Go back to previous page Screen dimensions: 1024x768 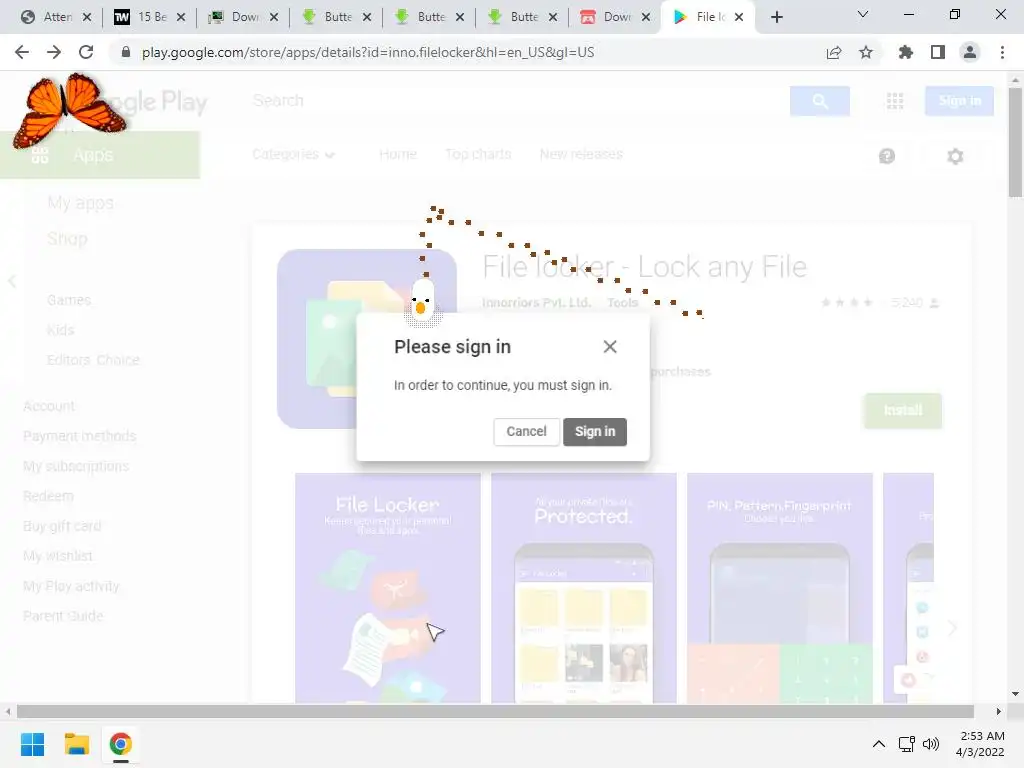coord(22,52)
